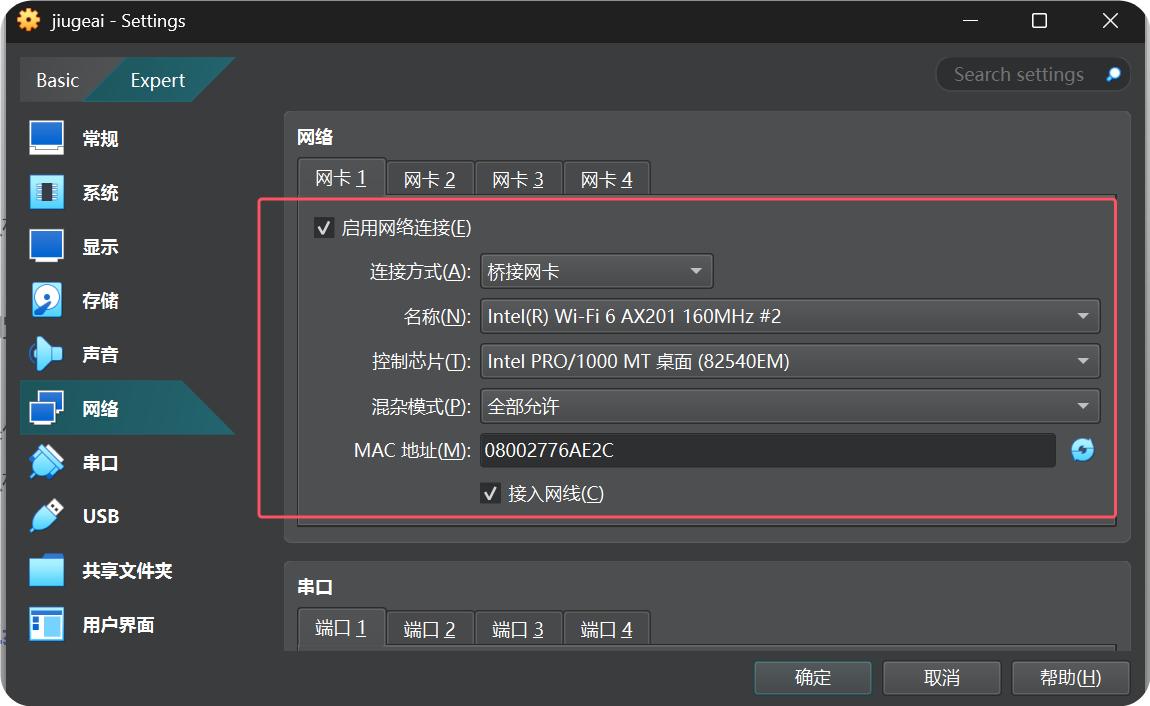Switch to the Basic mode tab
Screen dimensions: 1150x706
(57, 80)
